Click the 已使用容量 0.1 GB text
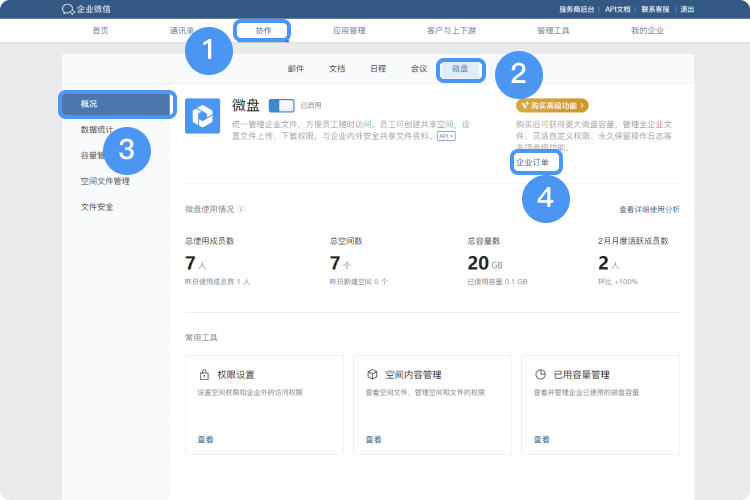Image resolution: width=750 pixels, height=500 pixels. click(x=497, y=282)
